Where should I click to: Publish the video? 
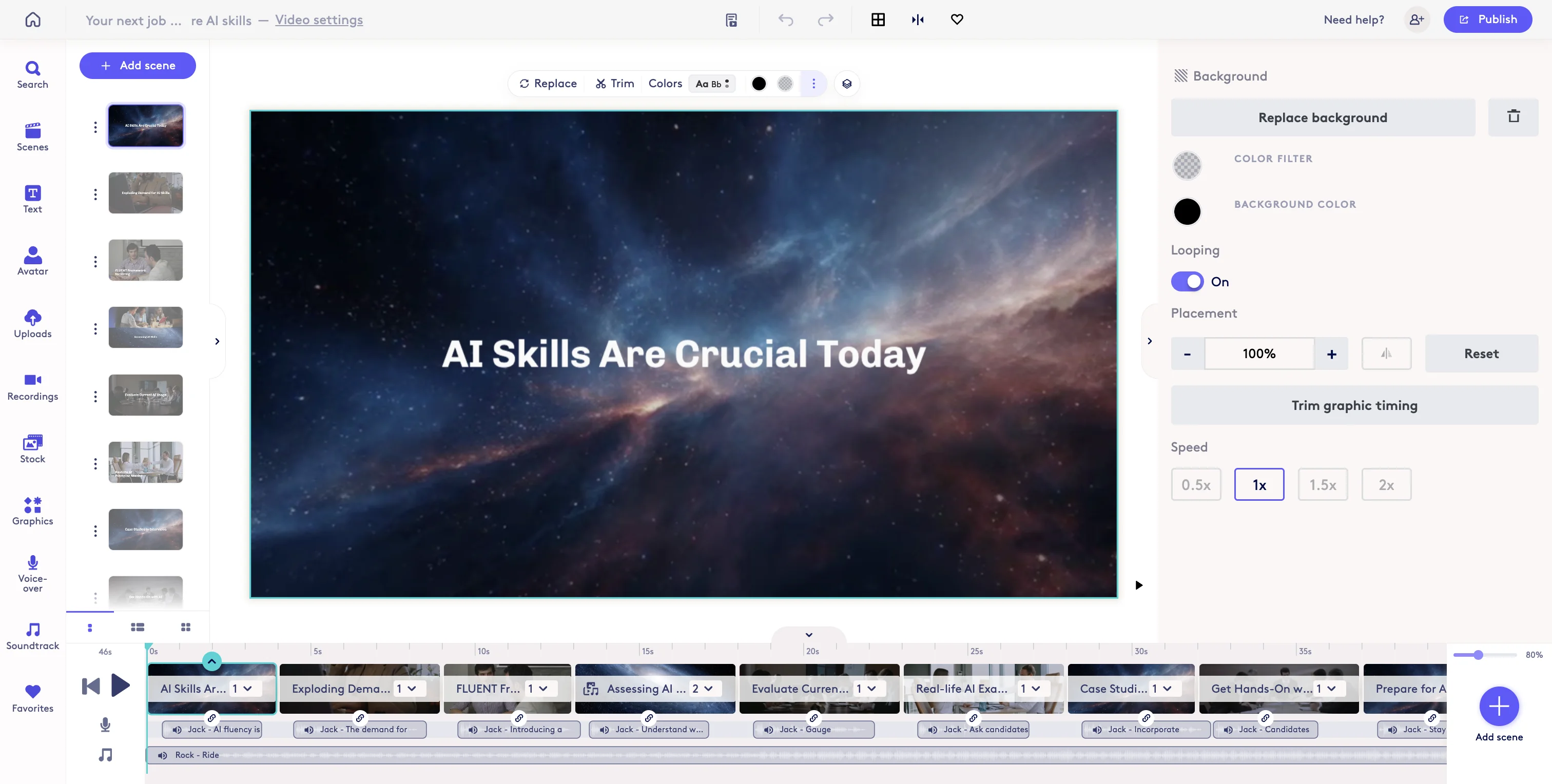[1487, 19]
